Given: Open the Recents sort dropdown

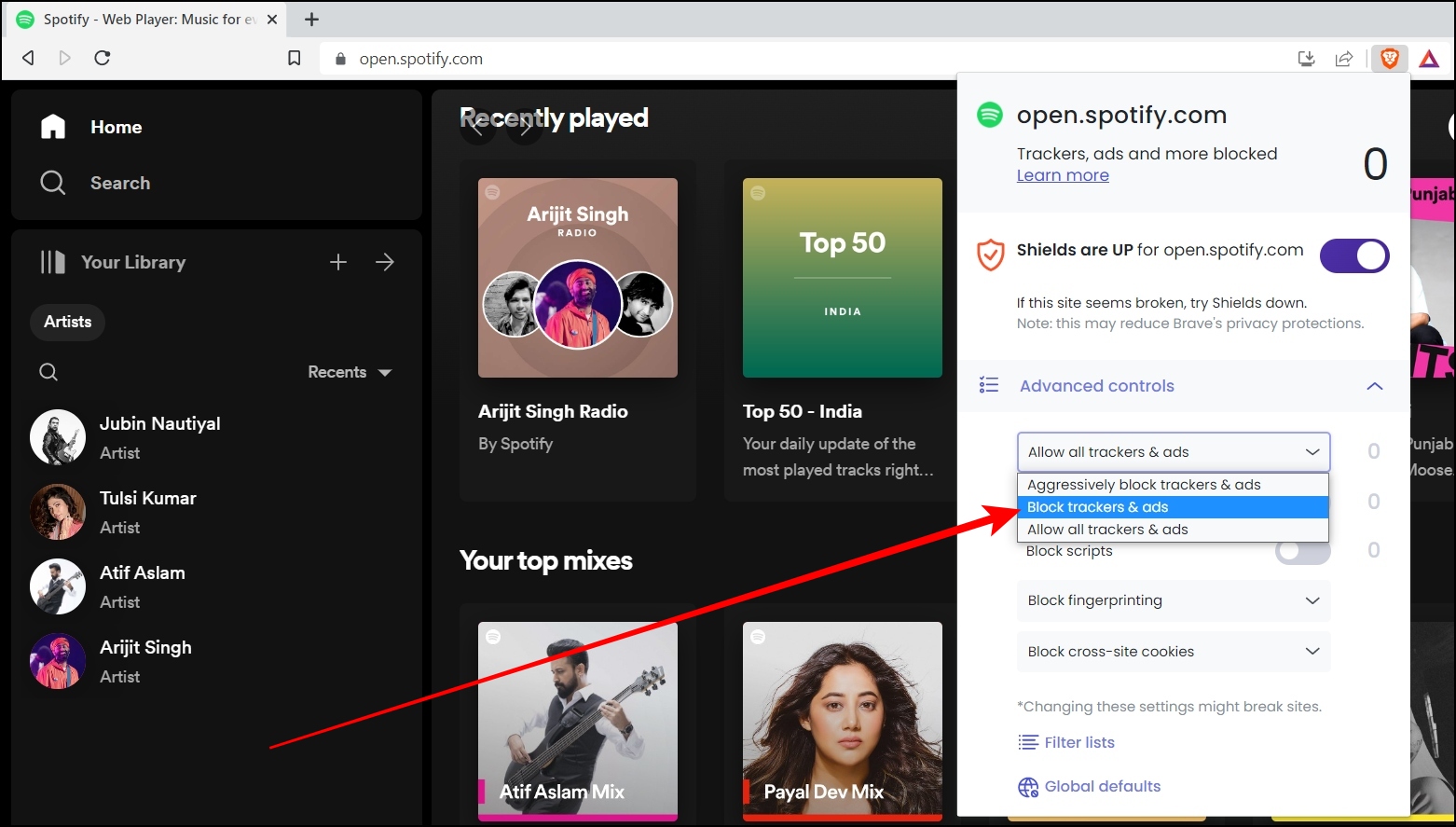Looking at the screenshot, I should [350, 372].
